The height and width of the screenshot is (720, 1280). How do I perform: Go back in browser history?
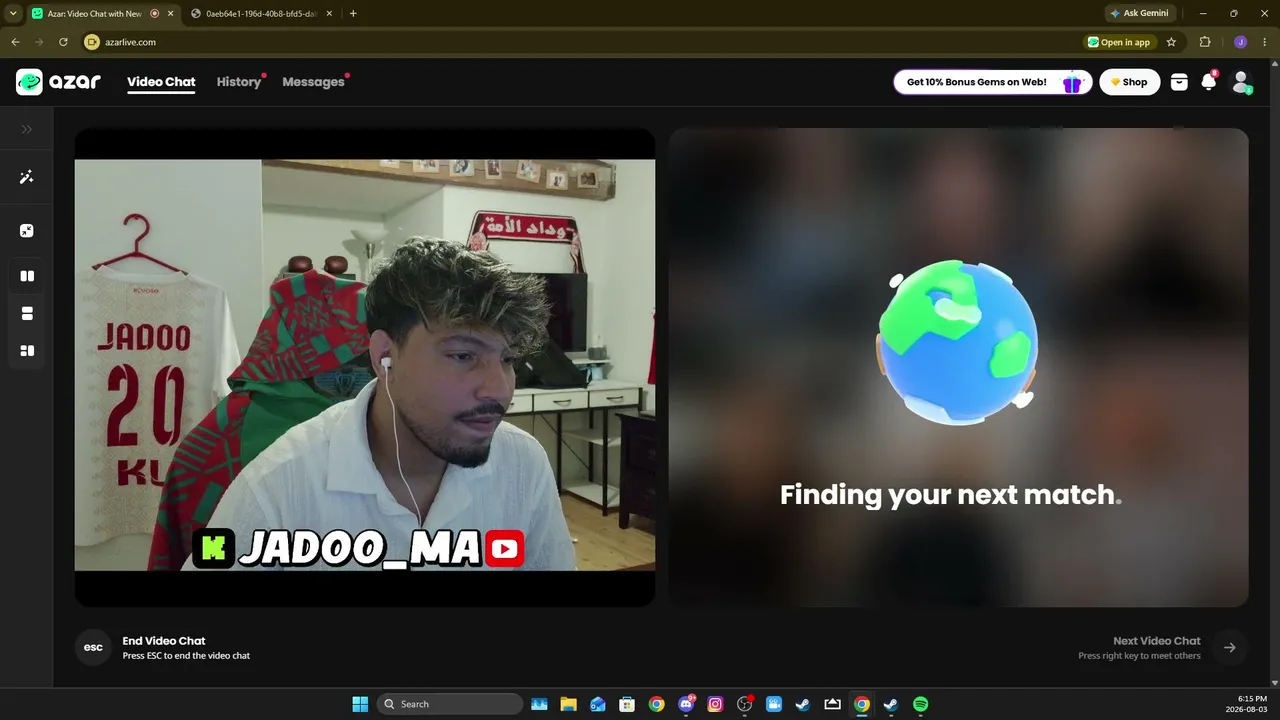pyautogui.click(x=15, y=42)
